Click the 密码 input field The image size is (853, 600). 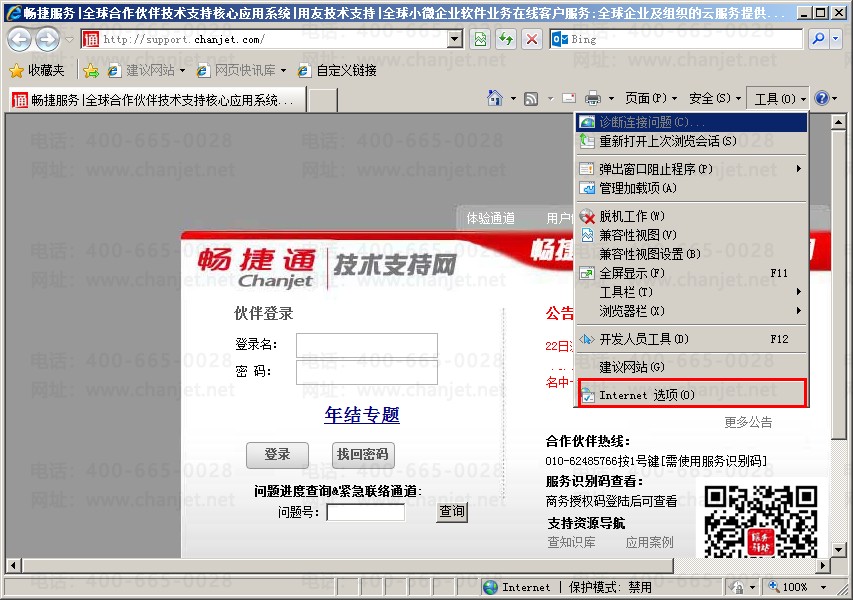[367, 372]
